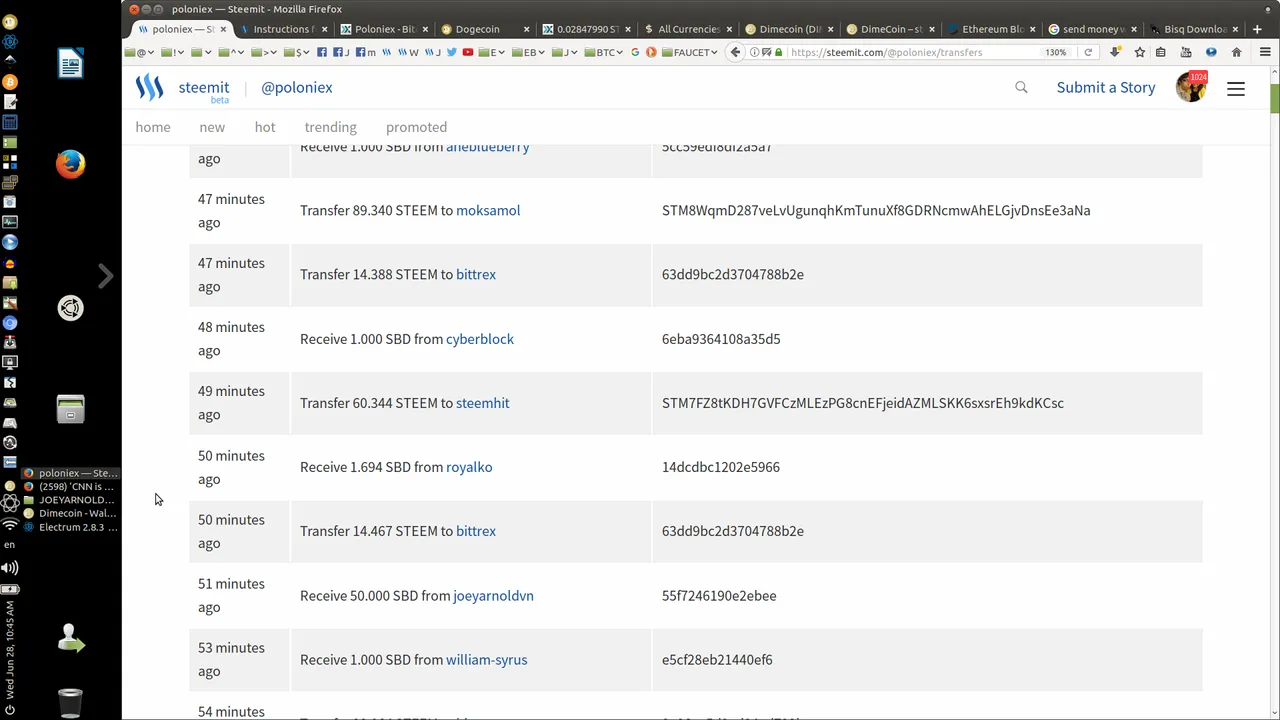Select the 'promoted' navigation item
The height and width of the screenshot is (720, 1280).
(x=416, y=127)
